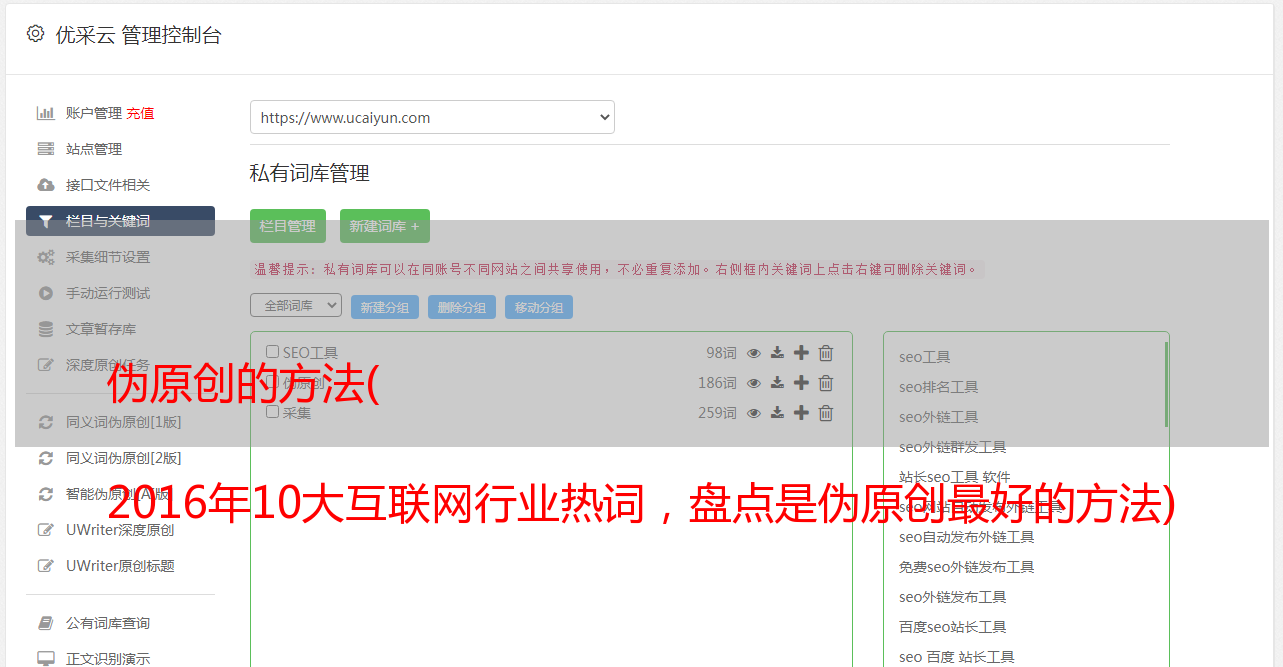Open 采集细节设置 in the sidebar
The height and width of the screenshot is (667, 1283).
[108, 257]
